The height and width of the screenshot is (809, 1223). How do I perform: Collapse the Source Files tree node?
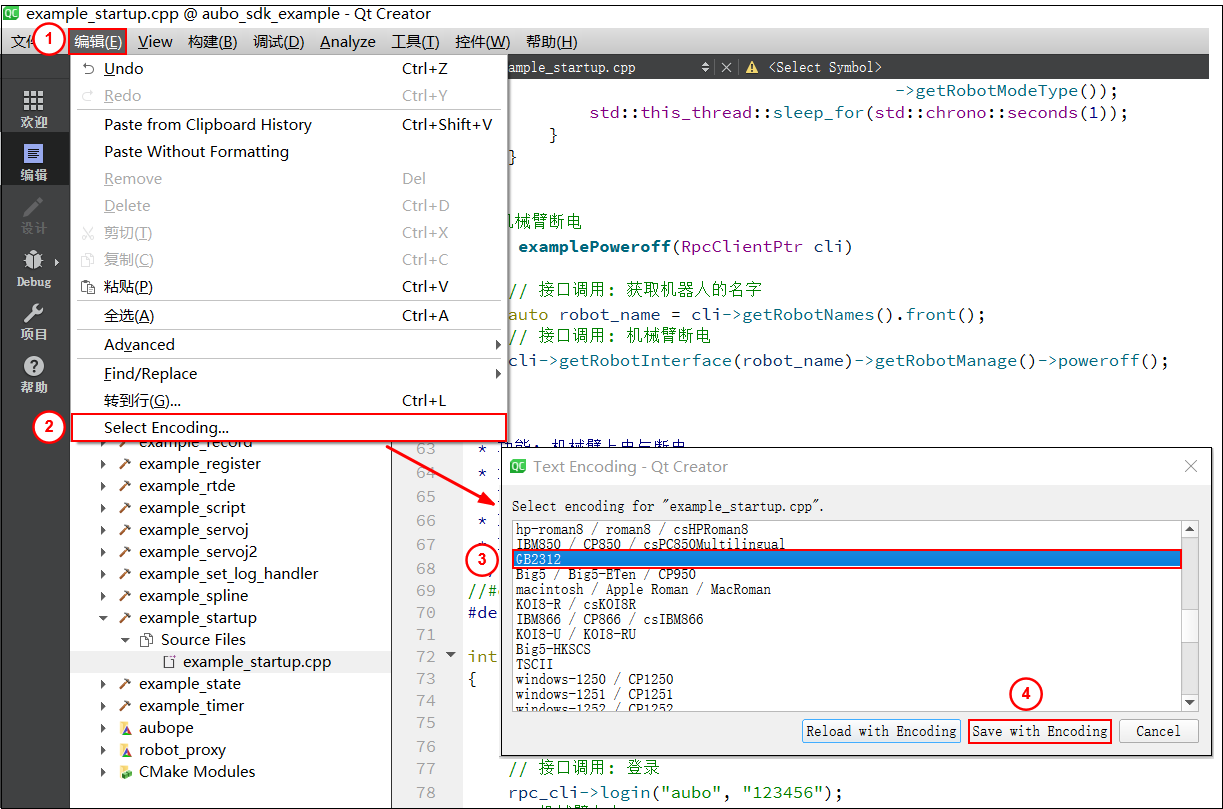tap(125, 640)
